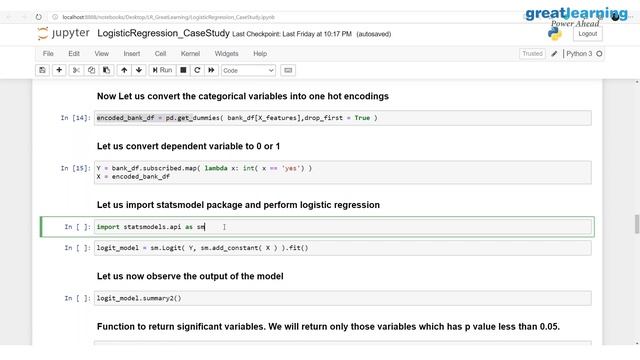
Task: Select the bank_df.subscribed.map code cell
Action: (342, 172)
